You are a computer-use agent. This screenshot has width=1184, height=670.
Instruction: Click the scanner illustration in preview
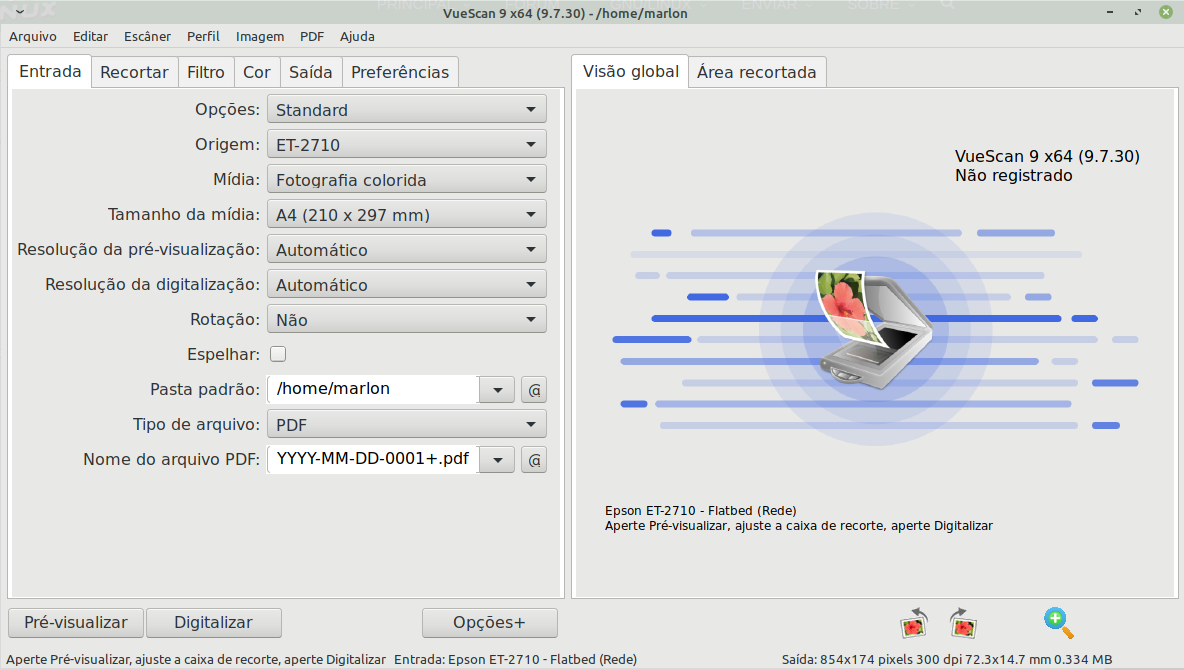[876, 329]
